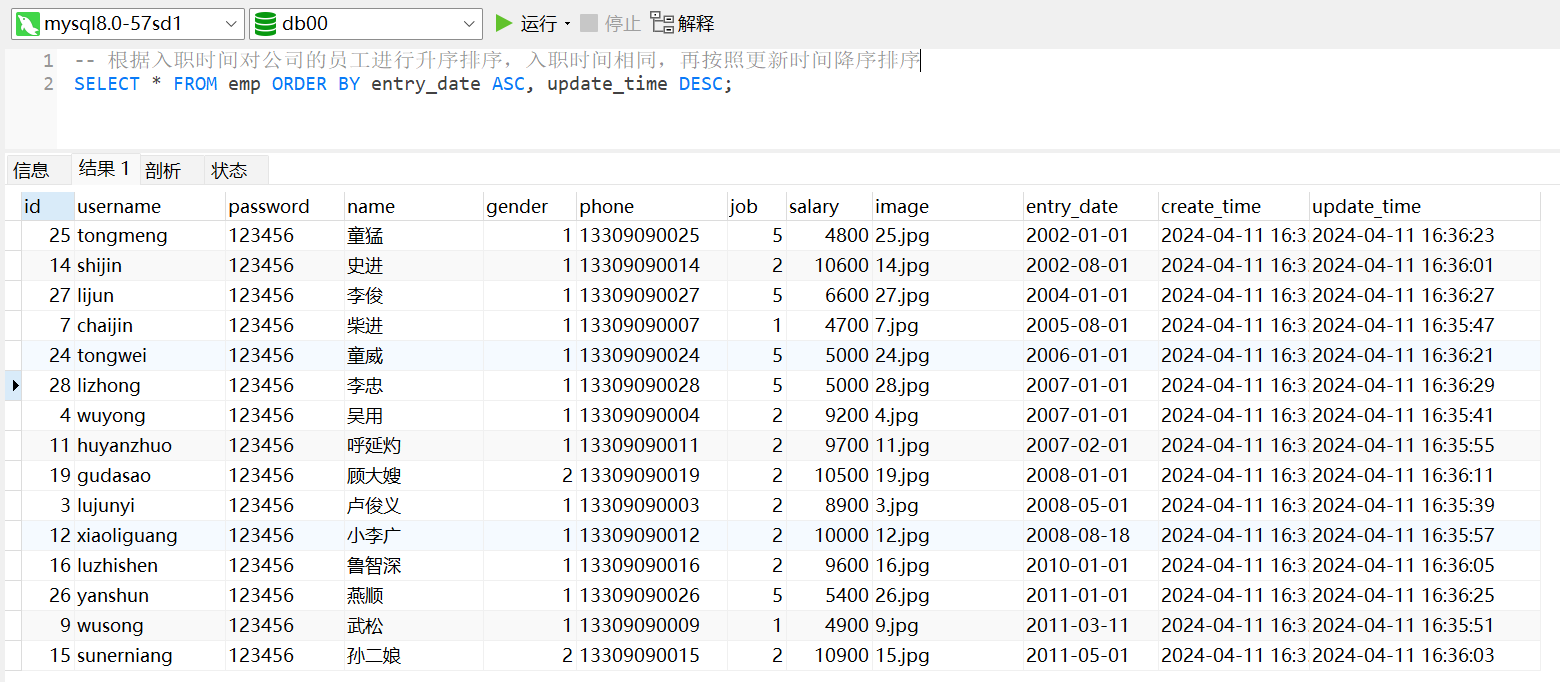The image size is (1560, 682).
Task: Select the cell 'sunerniang'
Action: [x=150, y=656]
